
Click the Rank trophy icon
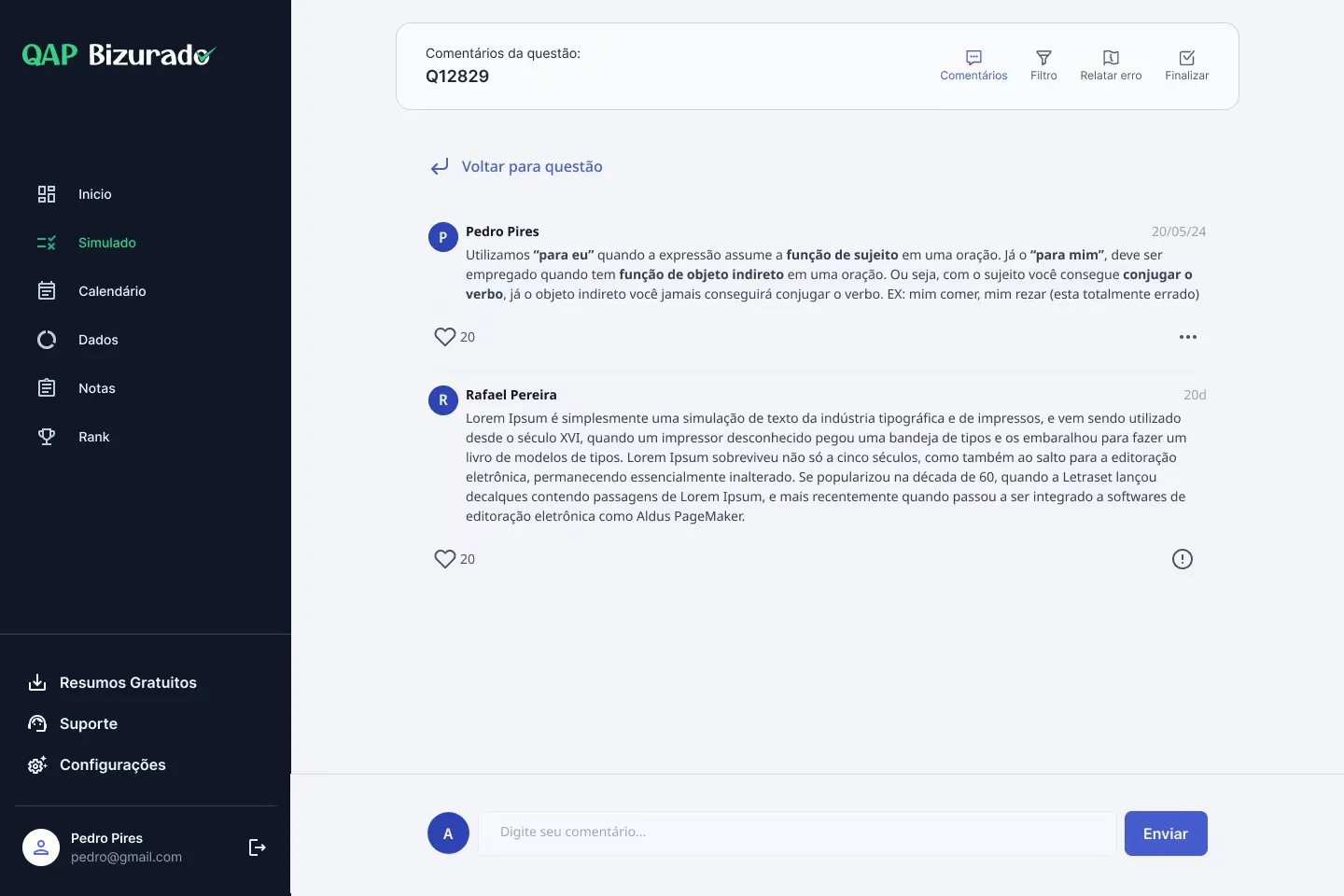pyautogui.click(x=47, y=437)
